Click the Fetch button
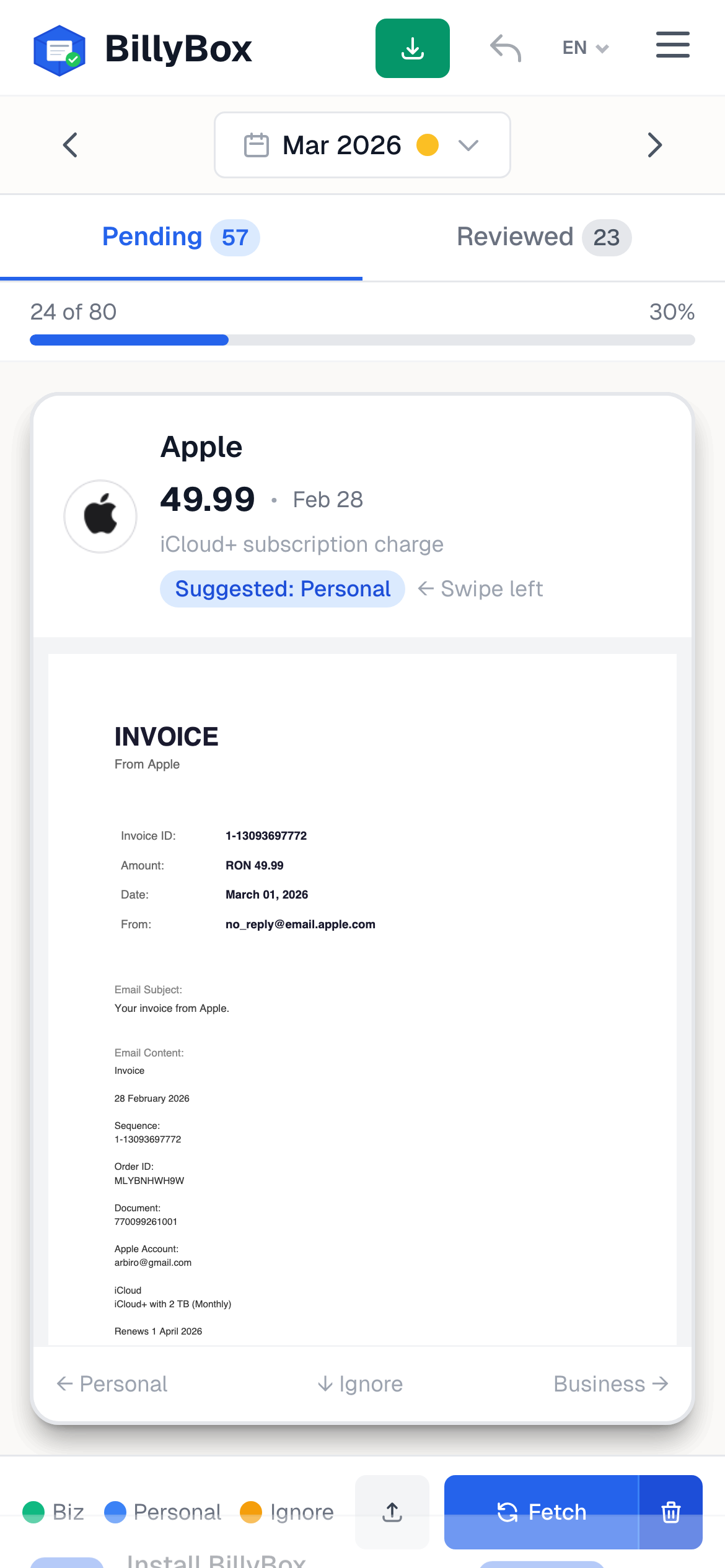Image resolution: width=725 pixels, height=1568 pixels. (542, 1512)
